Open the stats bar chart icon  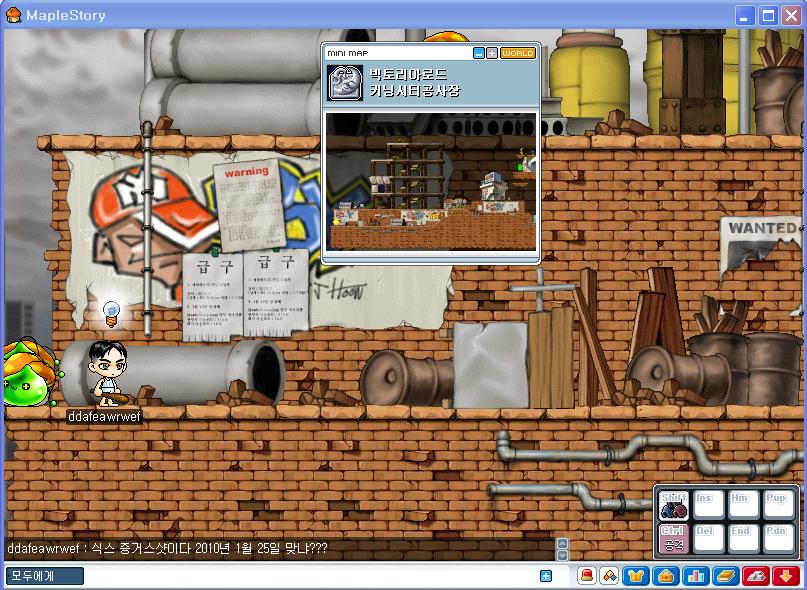(695, 576)
